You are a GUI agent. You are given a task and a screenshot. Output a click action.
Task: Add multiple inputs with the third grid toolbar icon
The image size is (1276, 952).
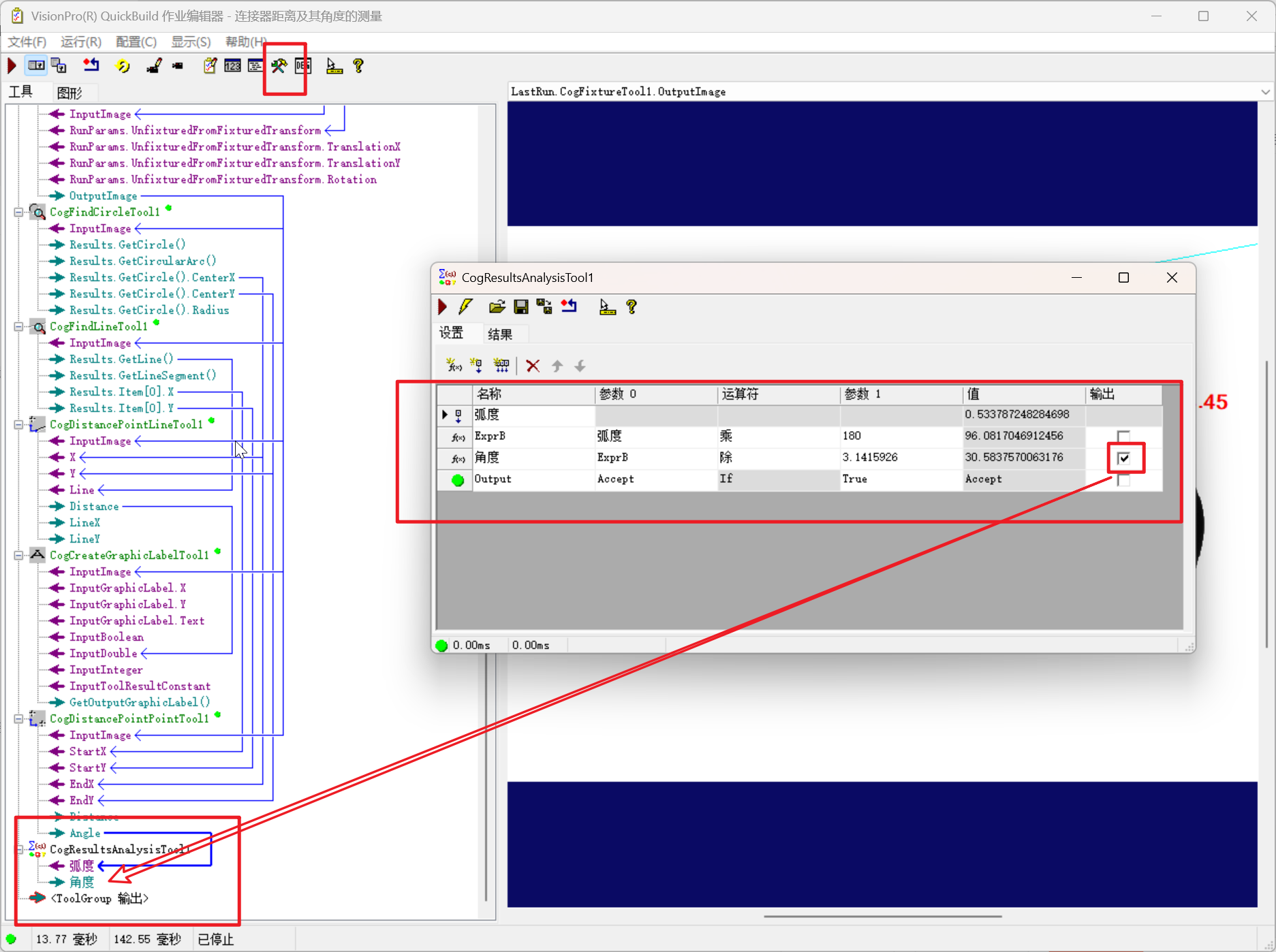click(x=501, y=366)
